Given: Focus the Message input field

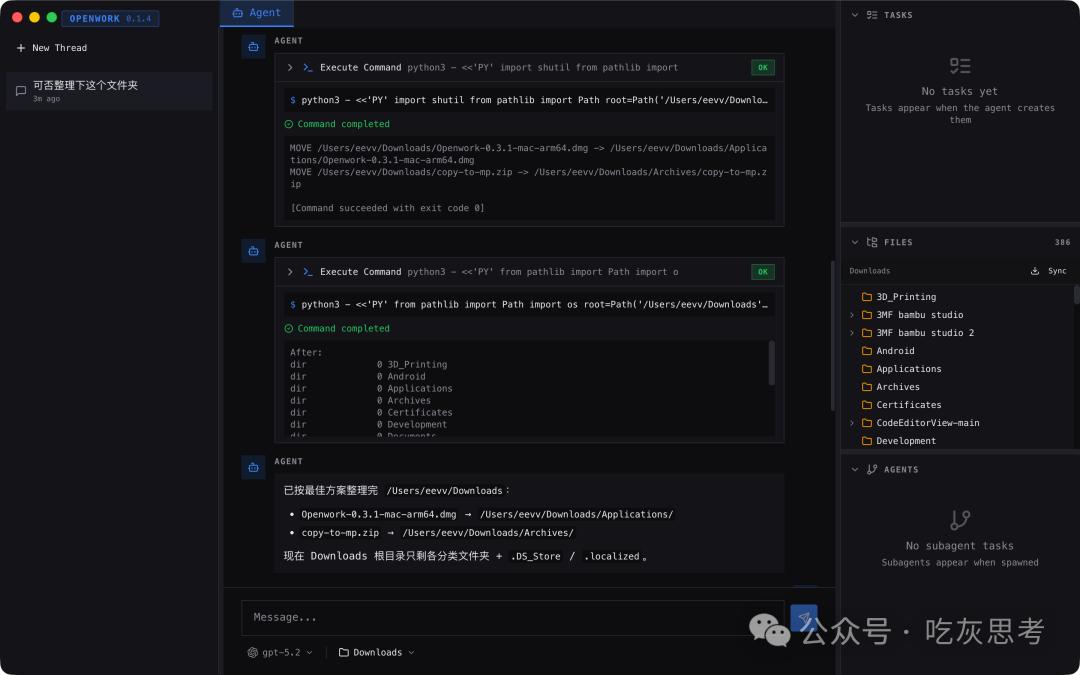Looking at the screenshot, I should tap(512, 618).
